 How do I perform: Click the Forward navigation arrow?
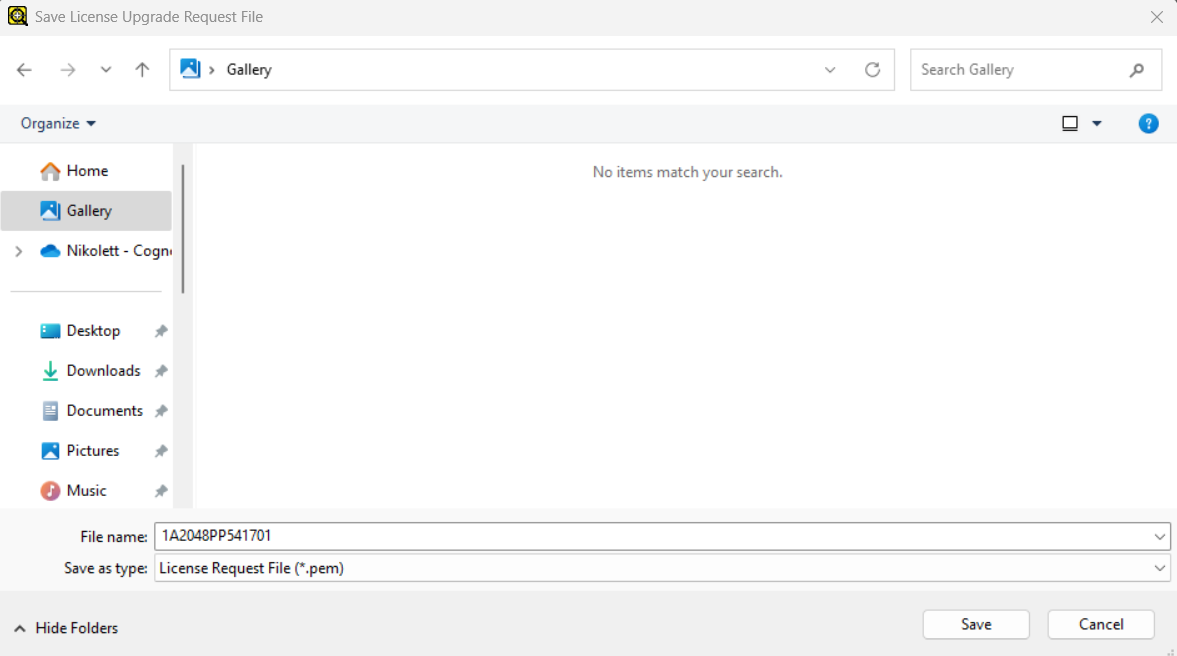point(68,70)
